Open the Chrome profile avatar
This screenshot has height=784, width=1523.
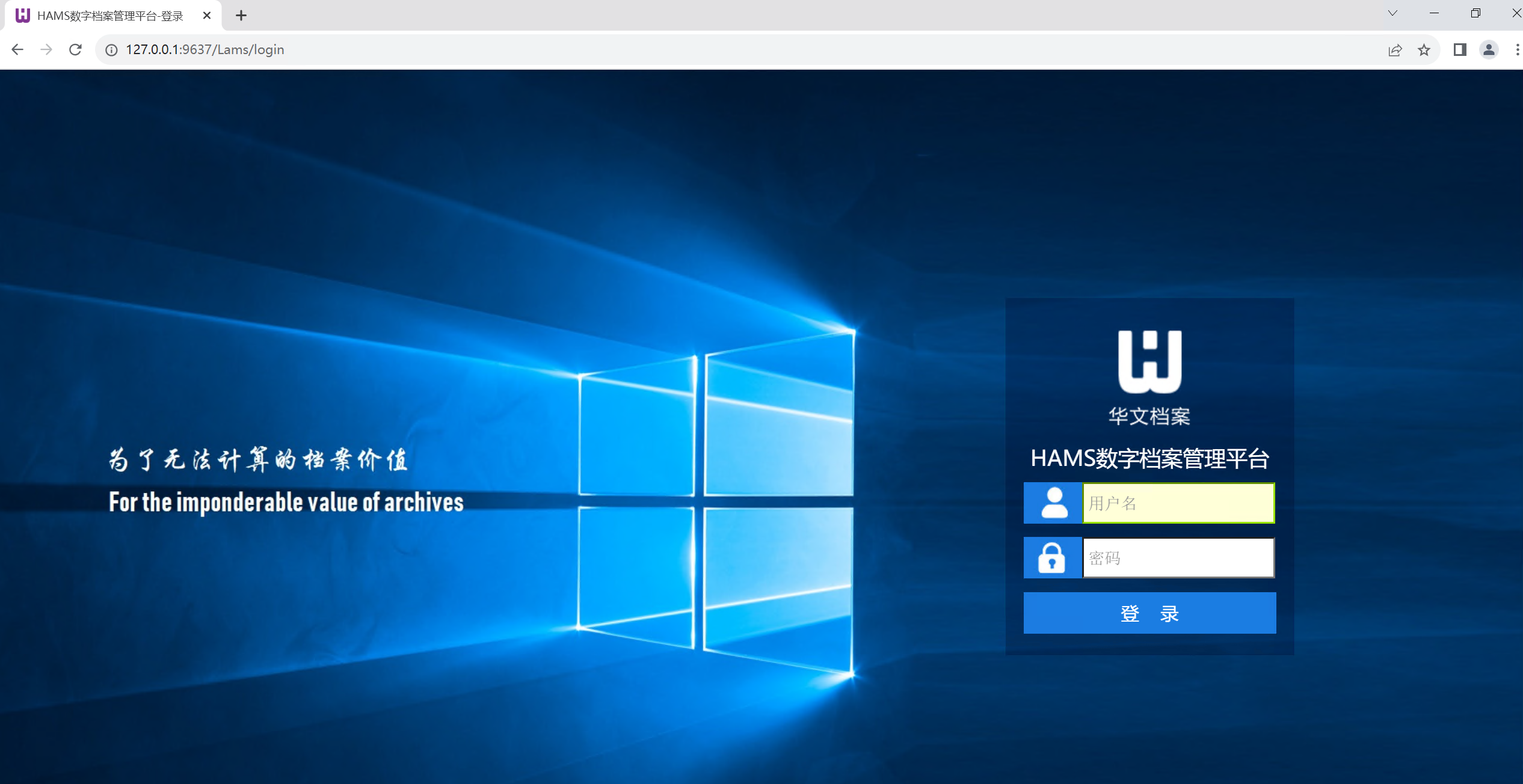coord(1489,50)
